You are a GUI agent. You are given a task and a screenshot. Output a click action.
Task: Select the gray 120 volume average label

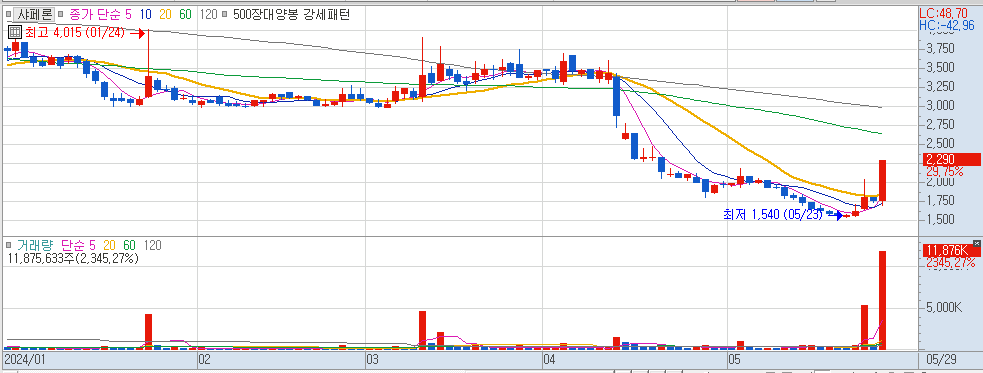(152, 246)
